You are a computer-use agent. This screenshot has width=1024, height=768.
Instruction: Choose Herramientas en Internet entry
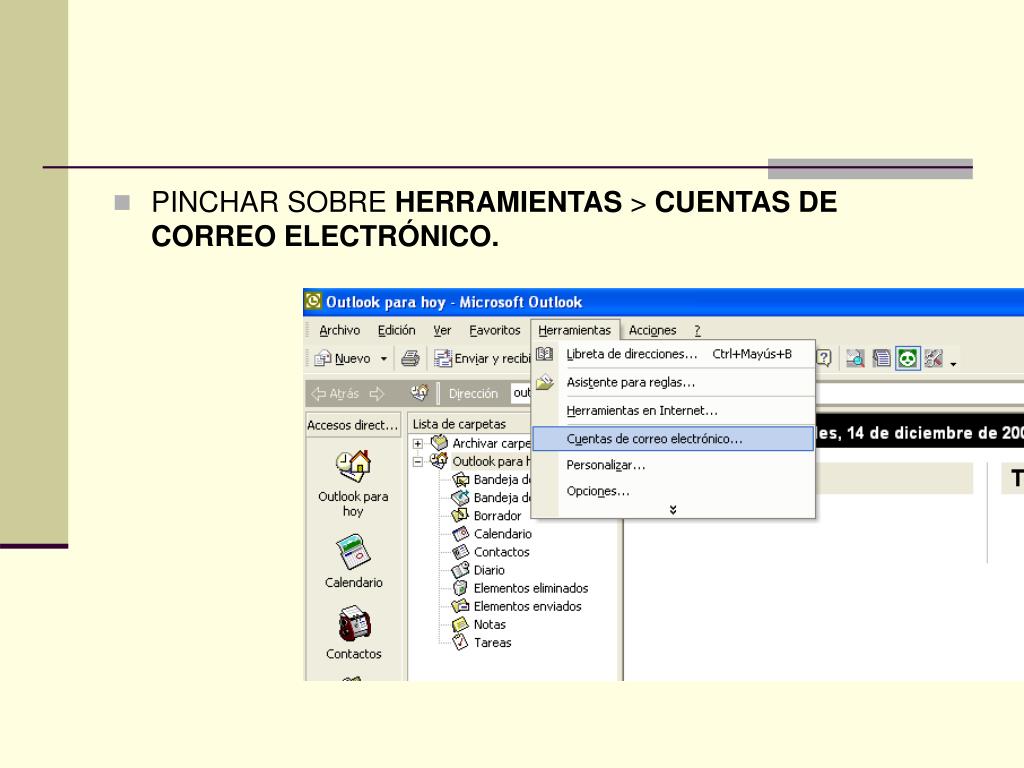pyautogui.click(x=673, y=411)
